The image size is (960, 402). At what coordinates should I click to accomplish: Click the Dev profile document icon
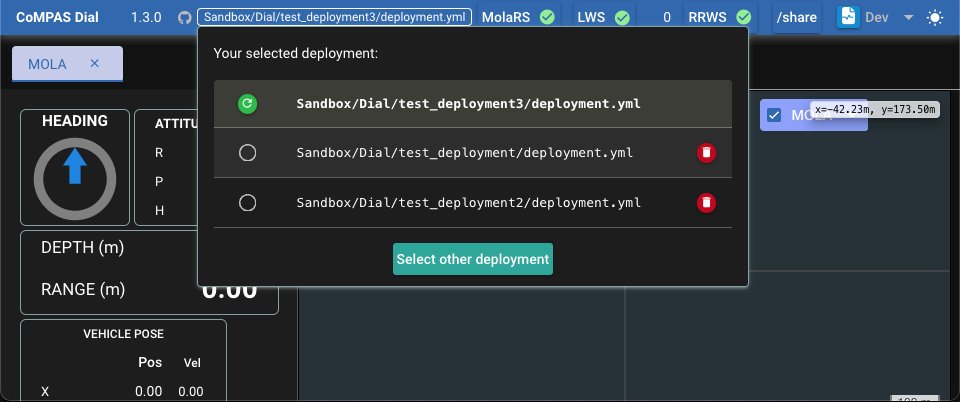848,18
